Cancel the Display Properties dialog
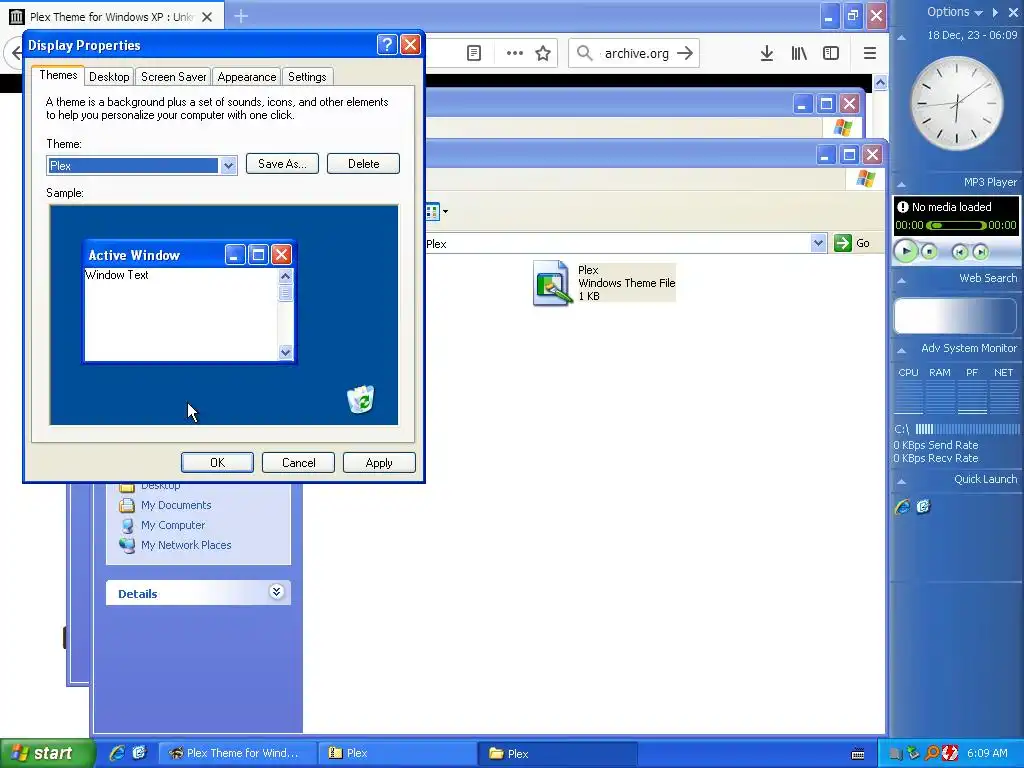 tap(298, 462)
